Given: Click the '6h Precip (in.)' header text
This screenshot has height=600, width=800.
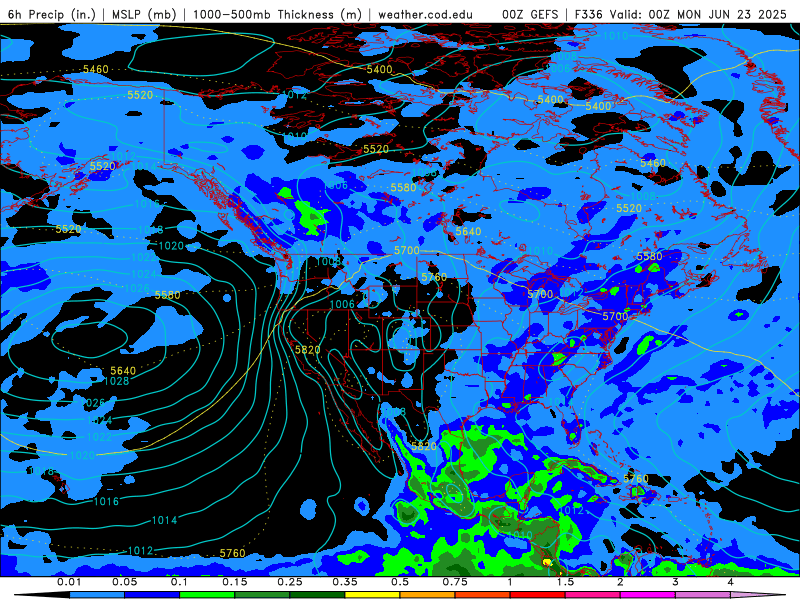Looking at the screenshot, I should pos(52,14).
